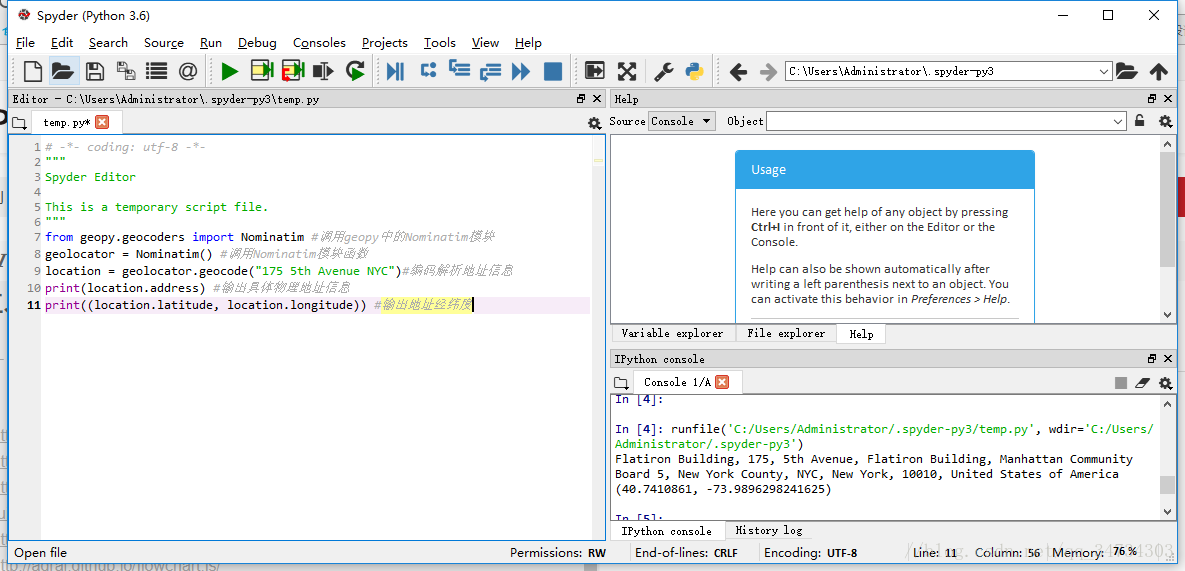Switch to the Variable explorer tab
This screenshot has width=1185, height=571.
point(672,334)
